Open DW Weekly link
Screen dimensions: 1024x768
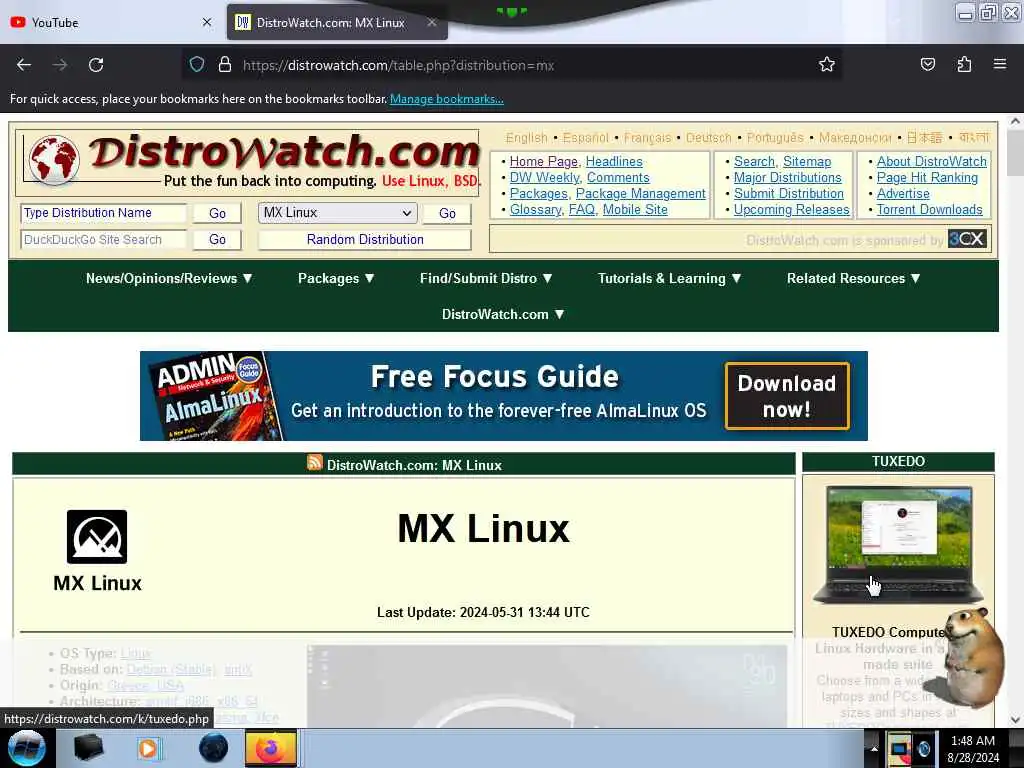(544, 178)
